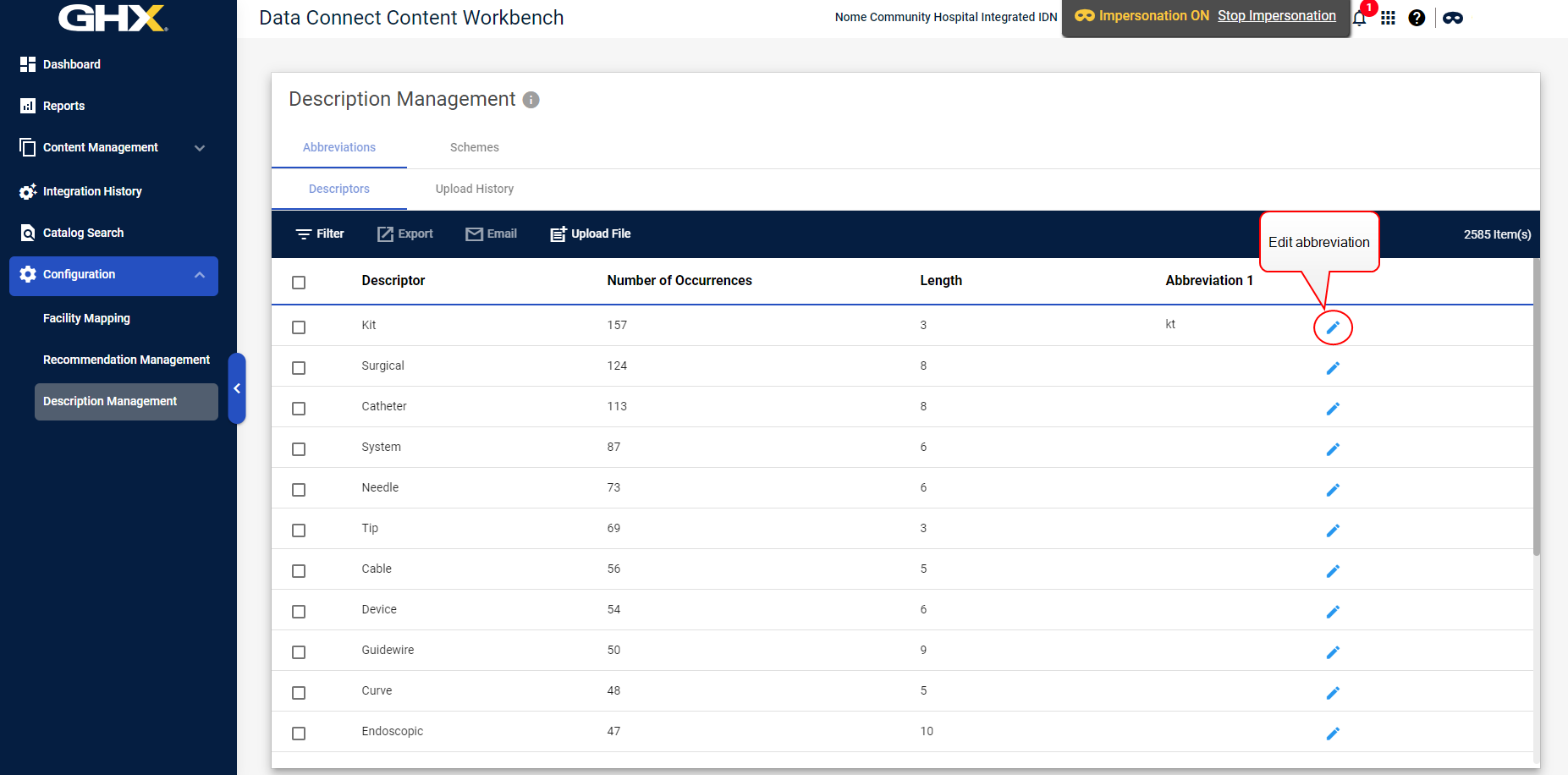Open the Filter tool in toolbar
Screen dimensions: 1568x775
320,234
